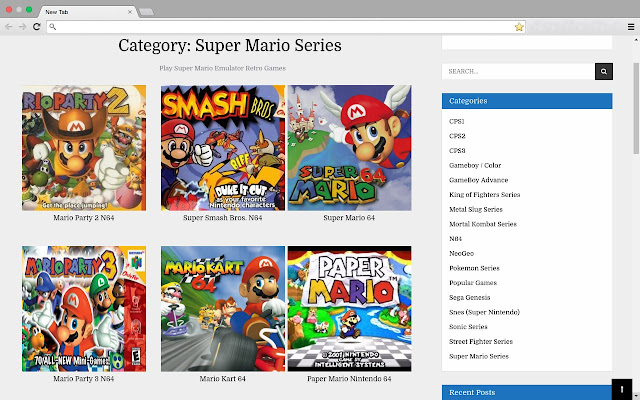Reload the page with refresh icon
The image size is (640, 400).
coord(37,27)
